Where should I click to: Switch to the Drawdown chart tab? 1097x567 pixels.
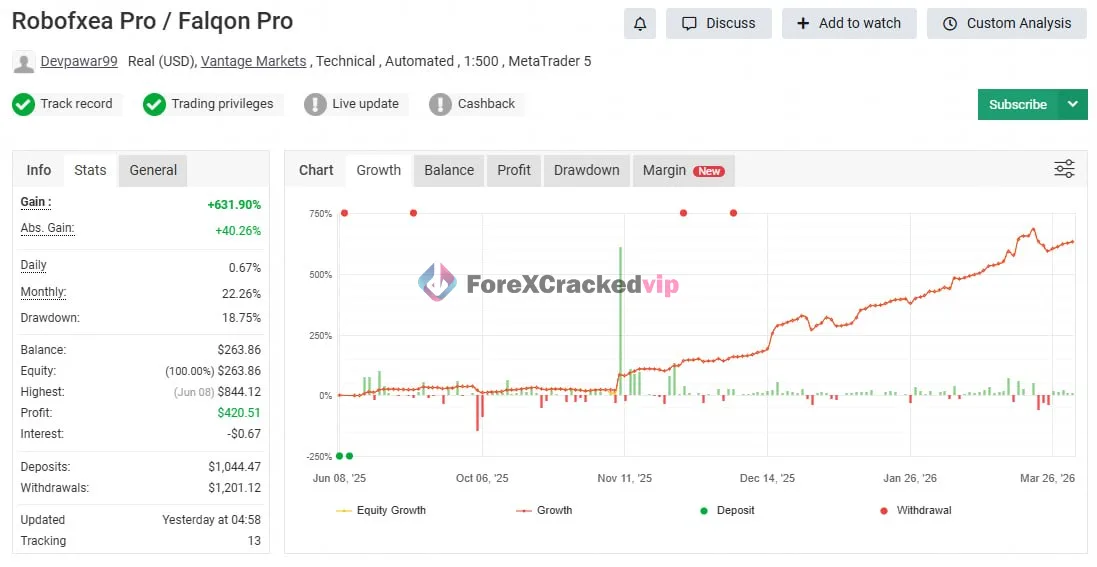(x=586, y=170)
